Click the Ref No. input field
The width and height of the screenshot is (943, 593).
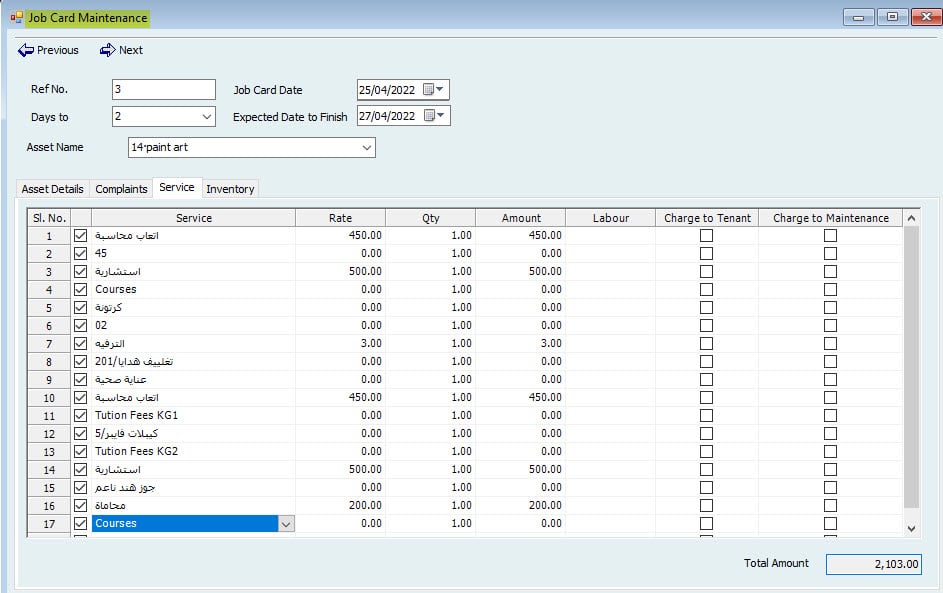(x=164, y=90)
